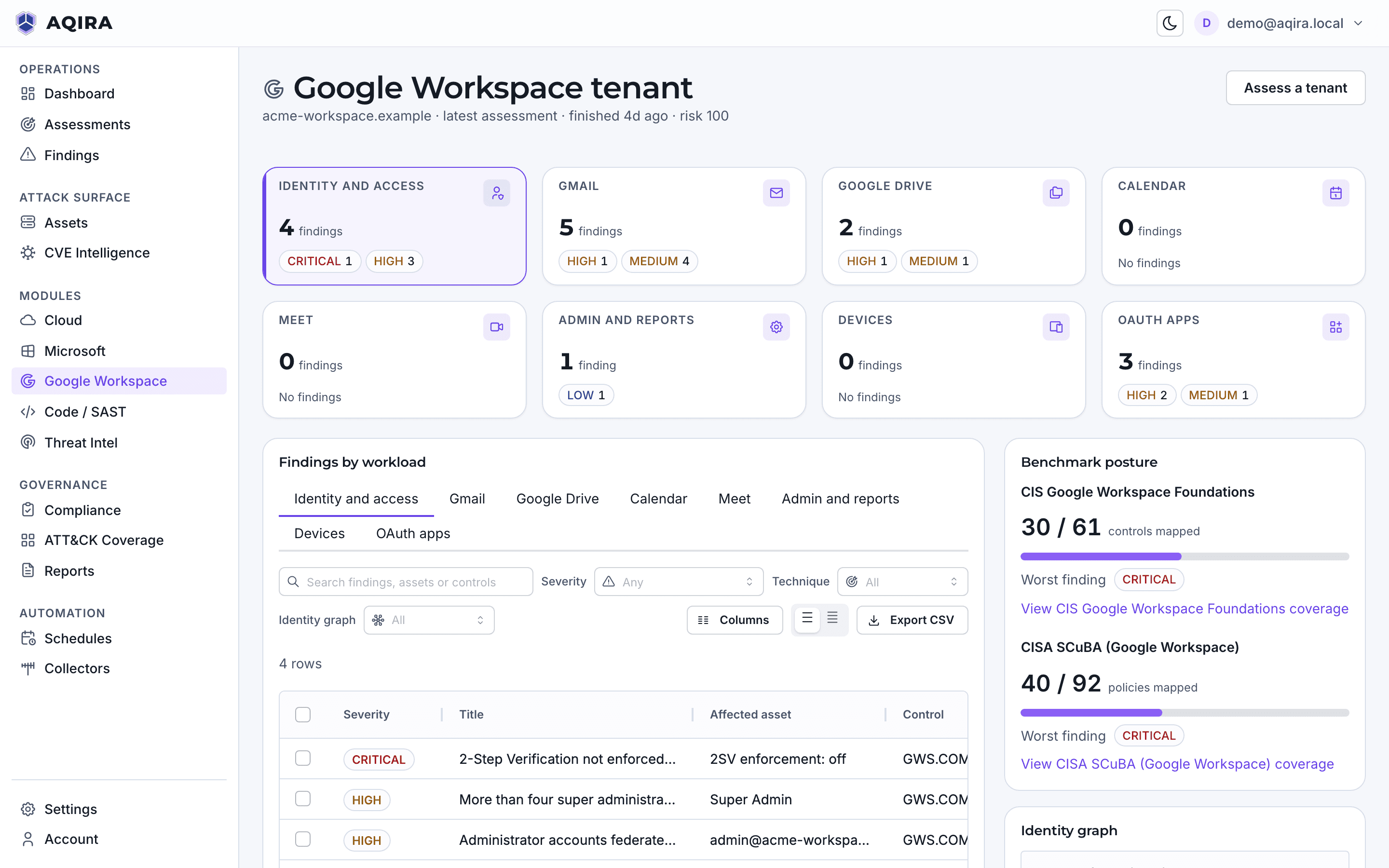The height and width of the screenshot is (868, 1389).
Task: Check the select-all checkbox in table header
Action: click(x=302, y=714)
